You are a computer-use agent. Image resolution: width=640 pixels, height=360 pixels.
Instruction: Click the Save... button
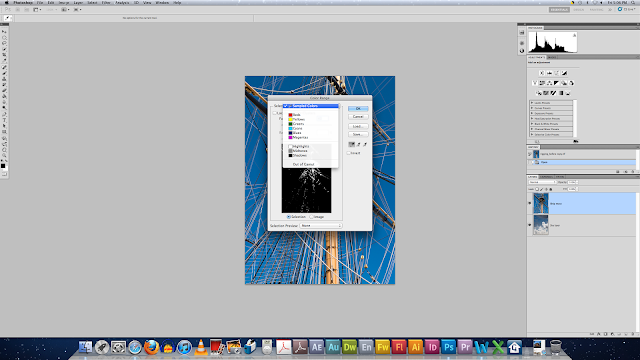pyautogui.click(x=358, y=134)
